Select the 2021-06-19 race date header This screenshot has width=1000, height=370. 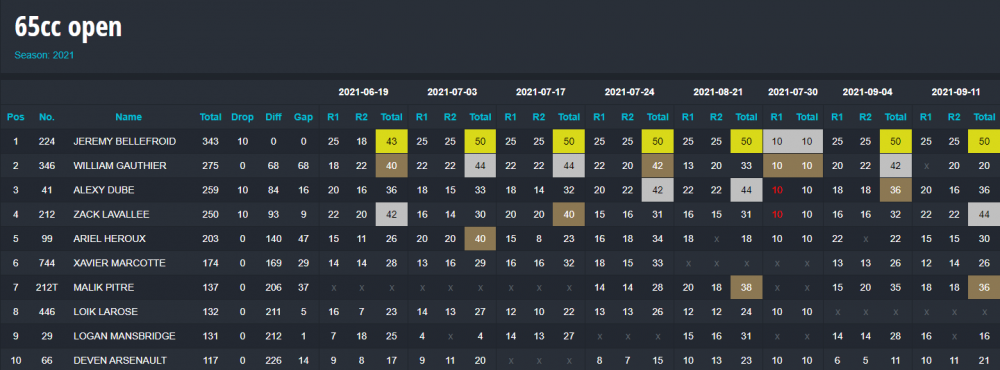(364, 92)
